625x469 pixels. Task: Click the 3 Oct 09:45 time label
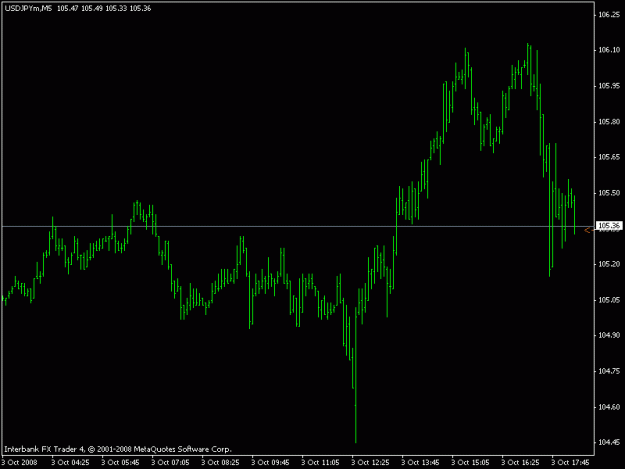tap(270, 463)
